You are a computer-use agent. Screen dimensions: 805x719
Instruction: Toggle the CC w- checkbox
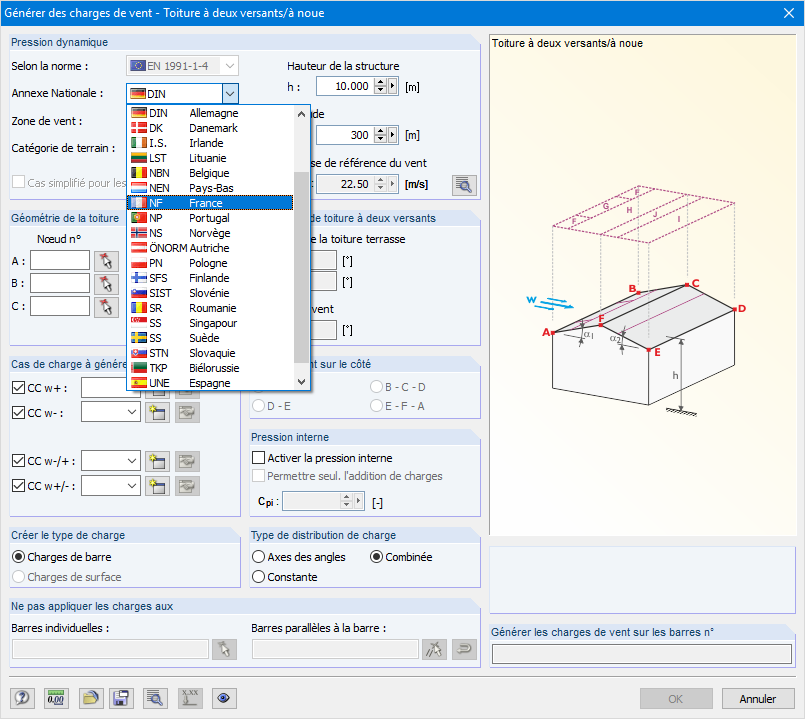(18, 412)
